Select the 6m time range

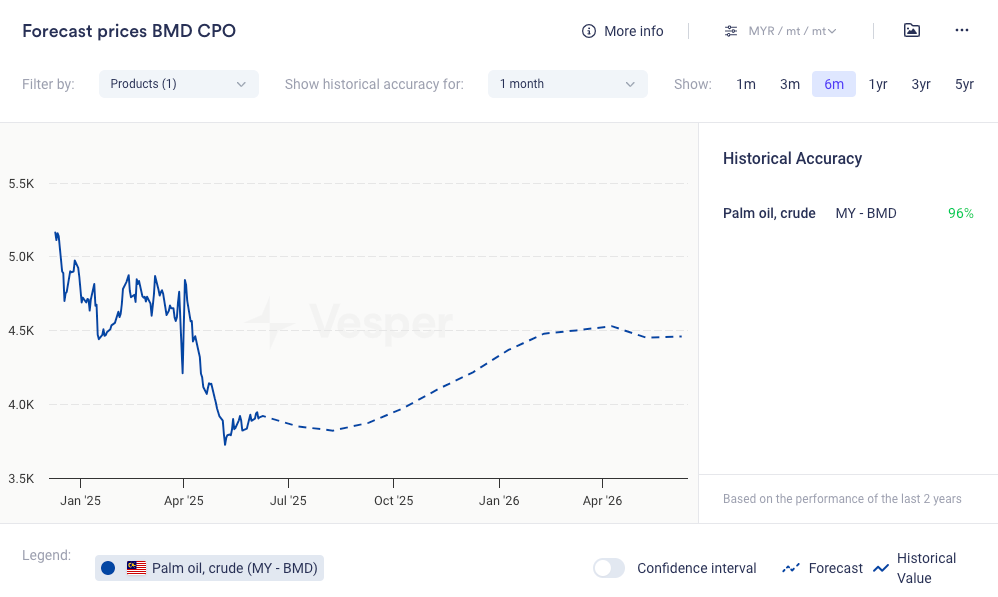834,84
